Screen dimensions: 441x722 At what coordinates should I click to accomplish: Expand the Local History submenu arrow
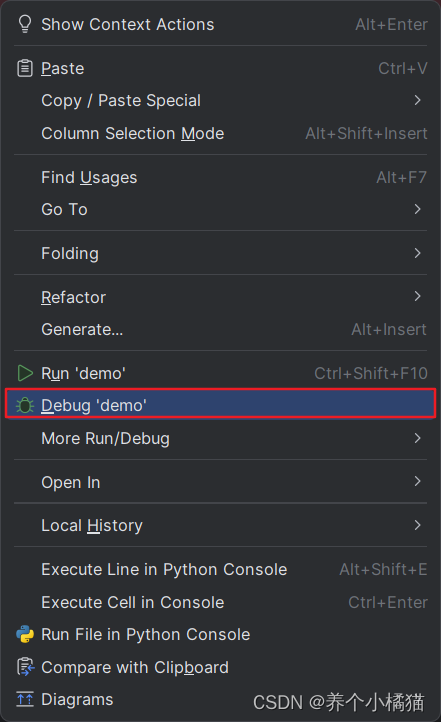(x=417, y=525)
